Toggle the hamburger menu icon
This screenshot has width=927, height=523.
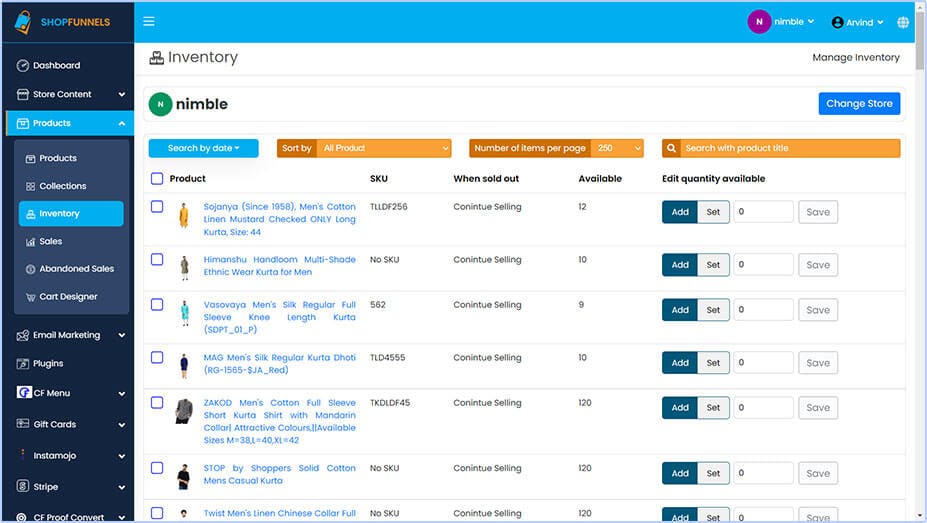pyautogui.click(x=149, y=21)
